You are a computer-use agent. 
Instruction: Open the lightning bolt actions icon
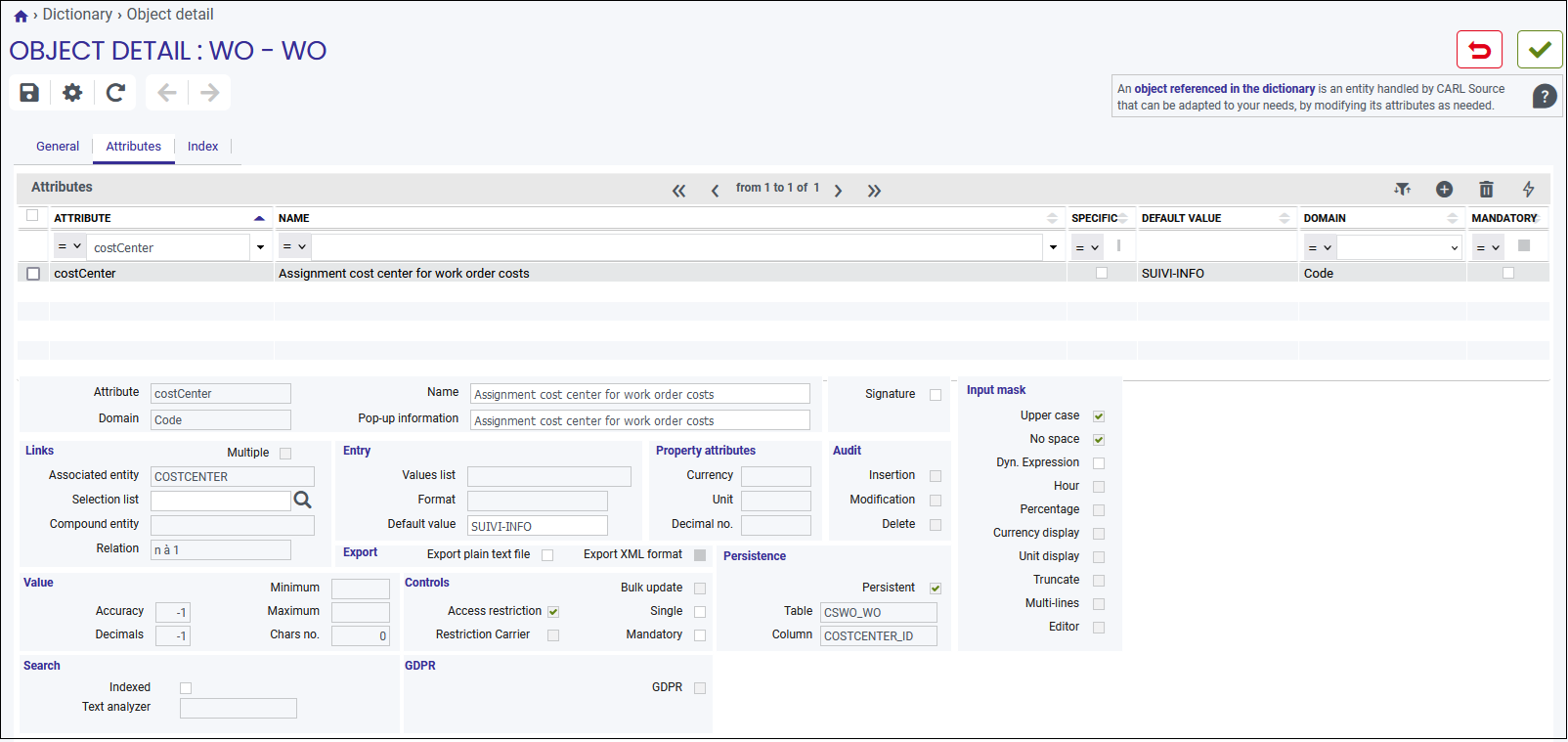[x=1528, y=190]
